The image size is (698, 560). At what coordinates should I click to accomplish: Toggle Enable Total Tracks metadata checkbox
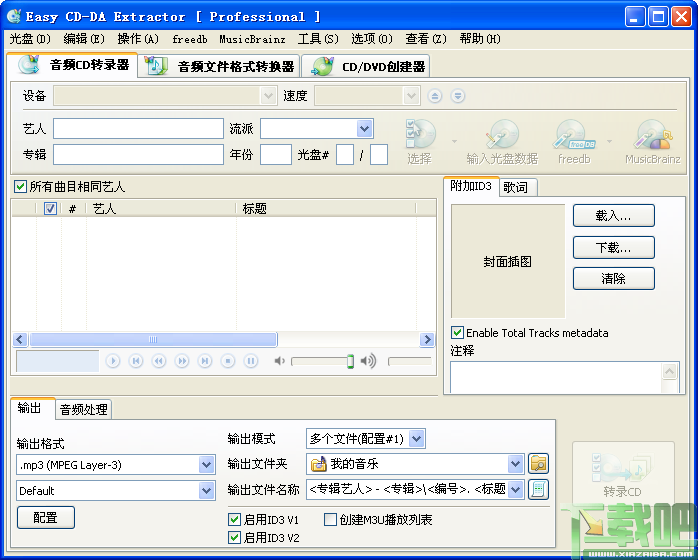(x=457, y=332)
